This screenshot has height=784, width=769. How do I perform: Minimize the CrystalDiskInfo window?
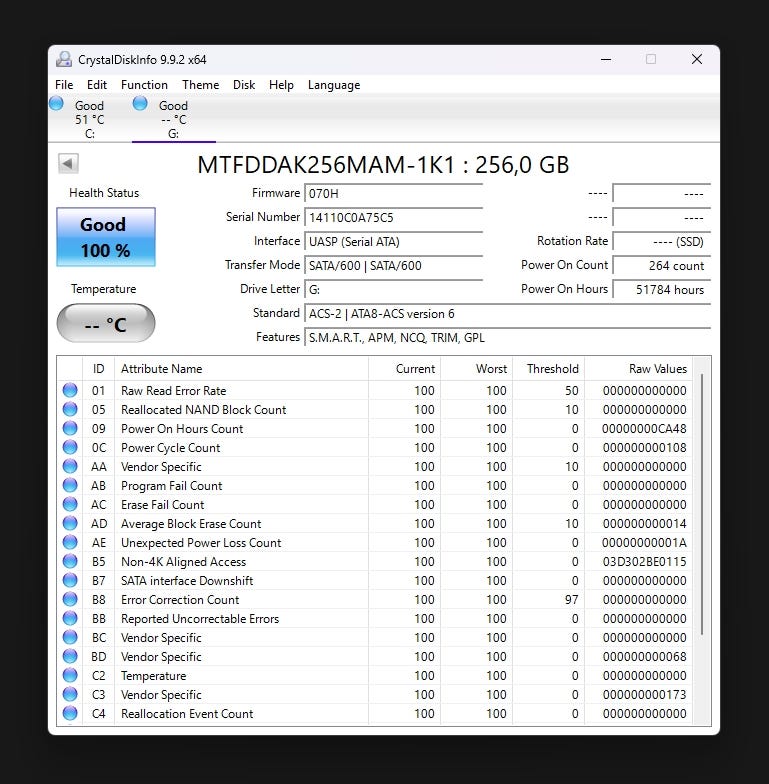(606, 60)
